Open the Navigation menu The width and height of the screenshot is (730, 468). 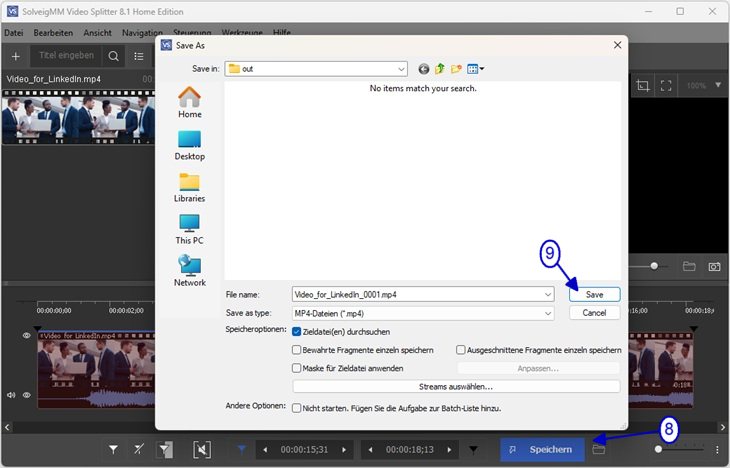point(142,33)
